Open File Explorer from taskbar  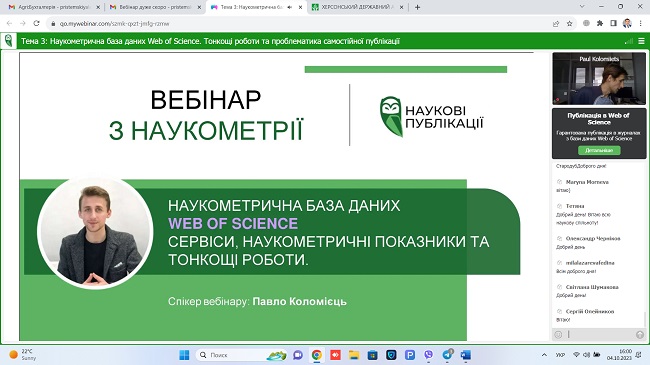coord(354,355)
